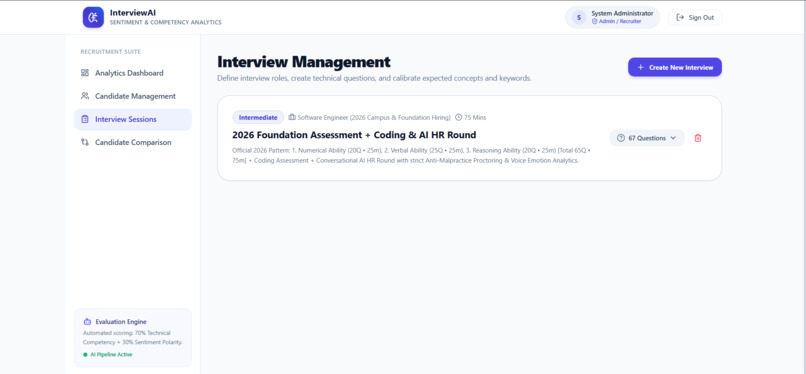Click the 75 Mins duration text

tap(475, 118)
